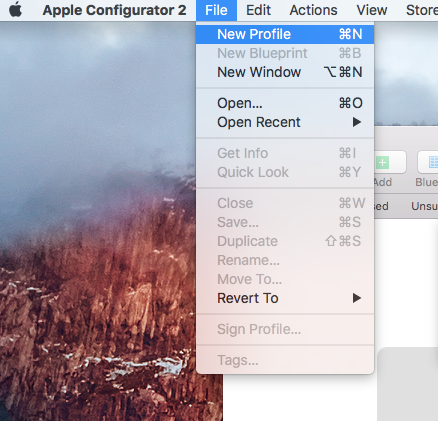The width and height of the screenshot is (438, 421).
Task: Choose Open... from the File menu
Action: [285, 103]
